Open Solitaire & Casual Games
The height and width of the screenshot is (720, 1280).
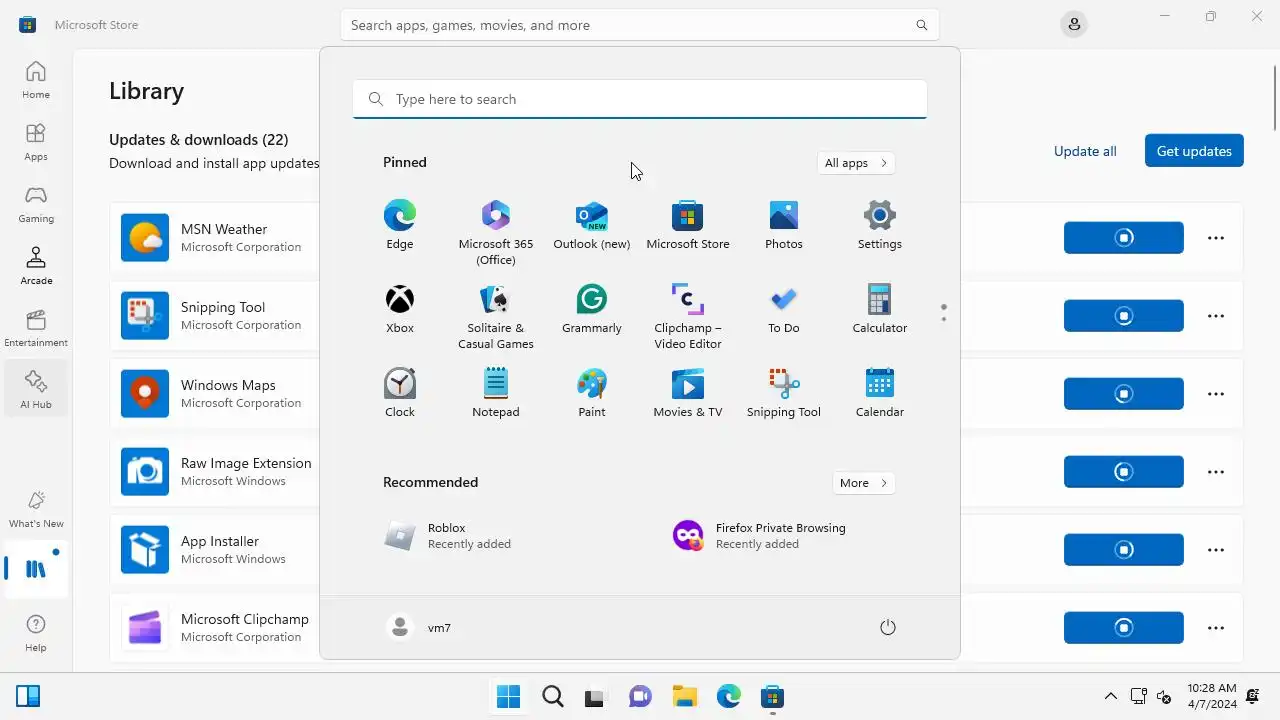[x=495, y=316]
